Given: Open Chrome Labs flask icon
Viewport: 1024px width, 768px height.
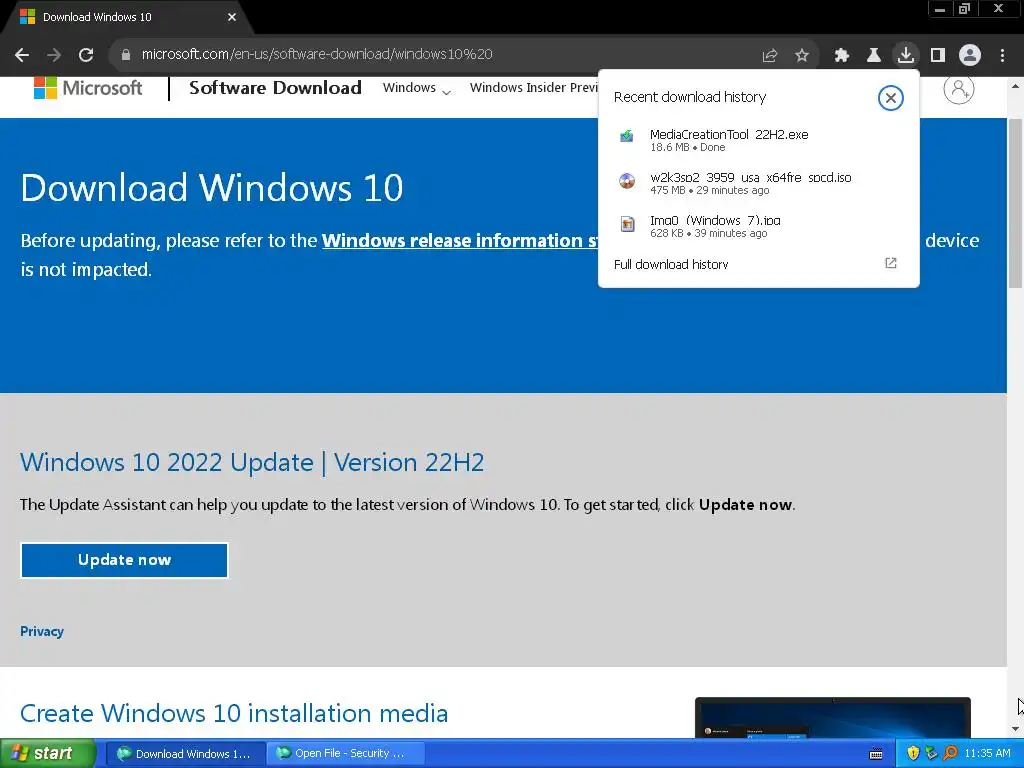Looking at the screenshot, I should tap(874, 56).
